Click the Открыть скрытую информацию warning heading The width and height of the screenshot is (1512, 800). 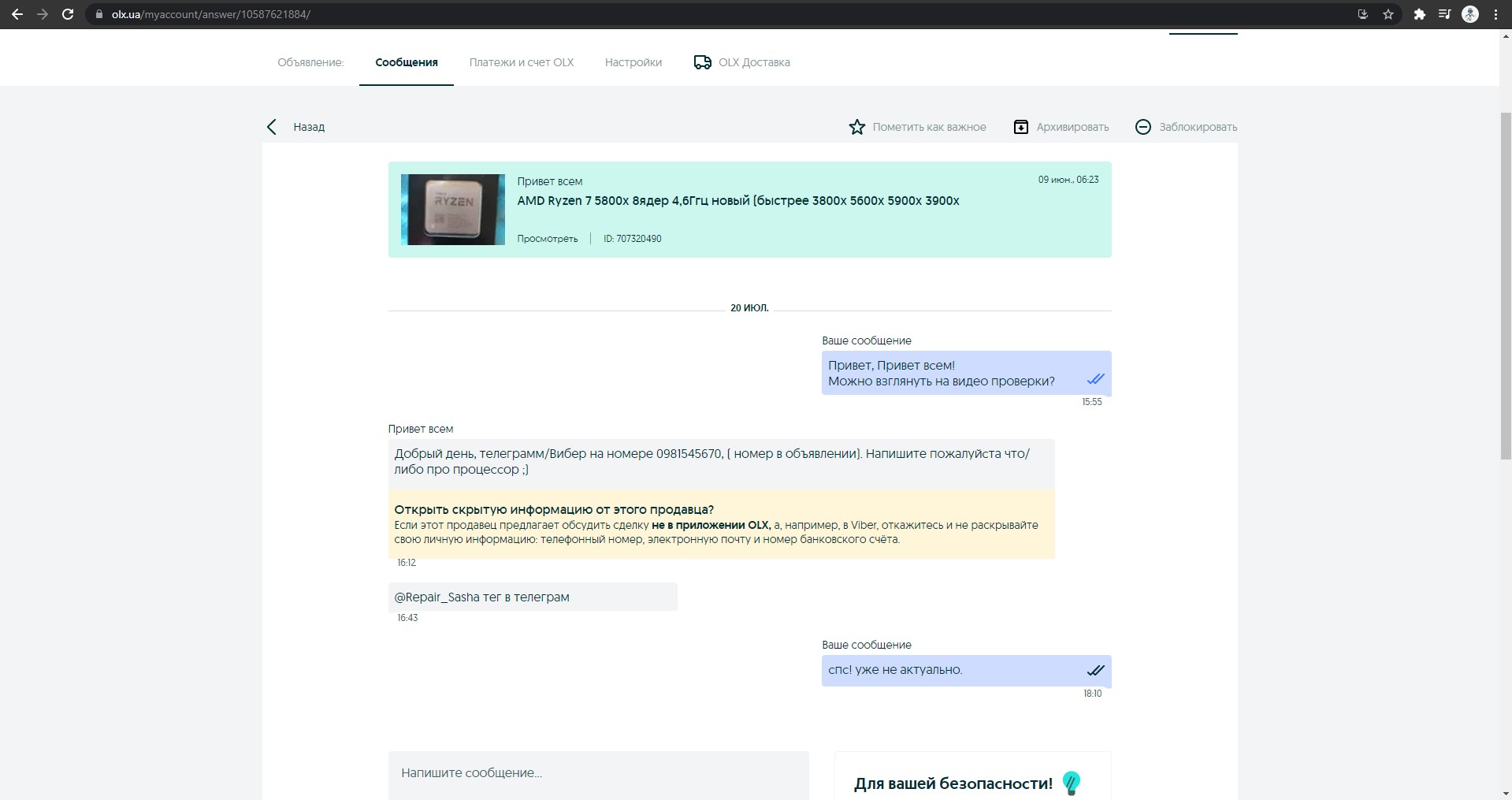[554, 509]
